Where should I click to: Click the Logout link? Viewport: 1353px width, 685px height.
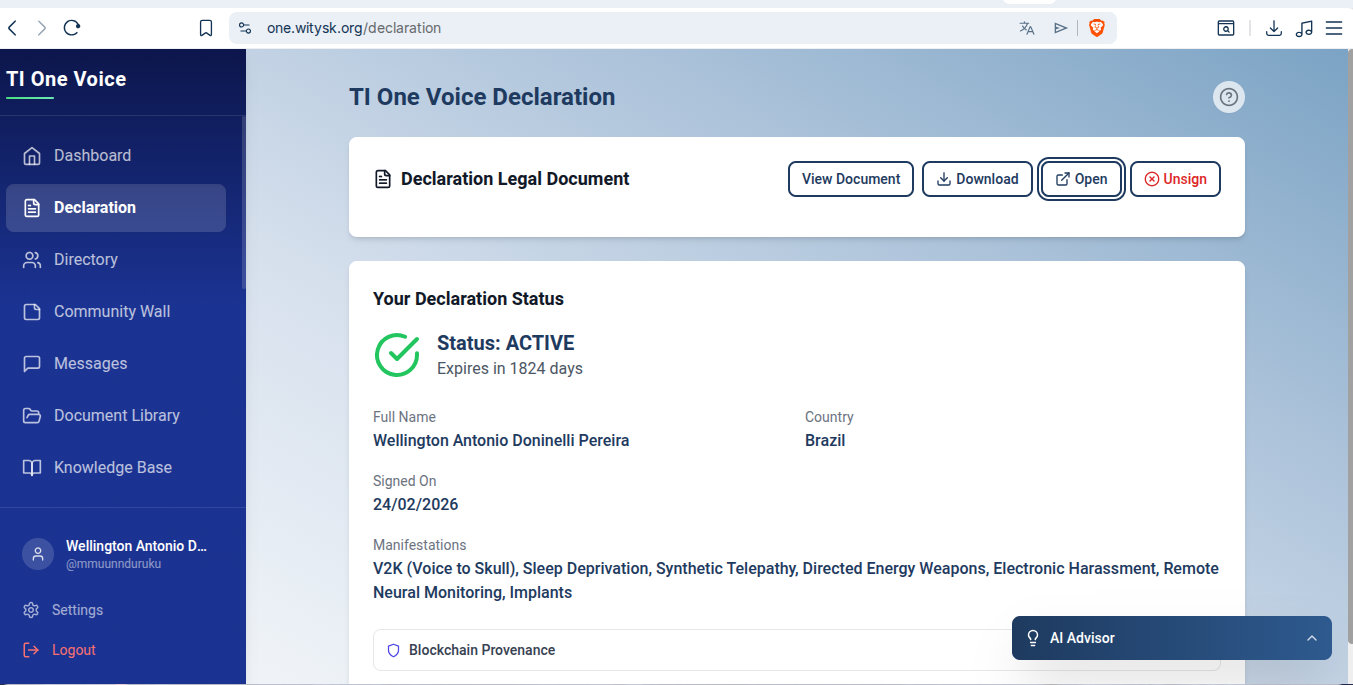pyautogui.click(x=73, y=650)
